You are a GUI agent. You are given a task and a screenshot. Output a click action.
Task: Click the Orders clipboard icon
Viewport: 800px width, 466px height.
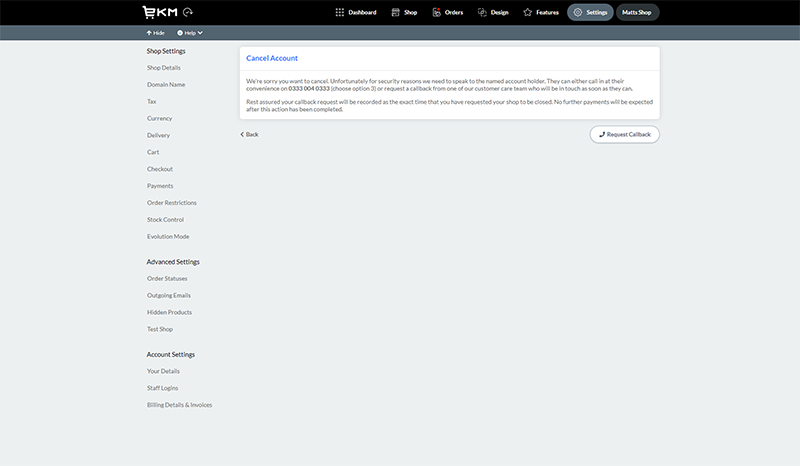pos(436,12)
